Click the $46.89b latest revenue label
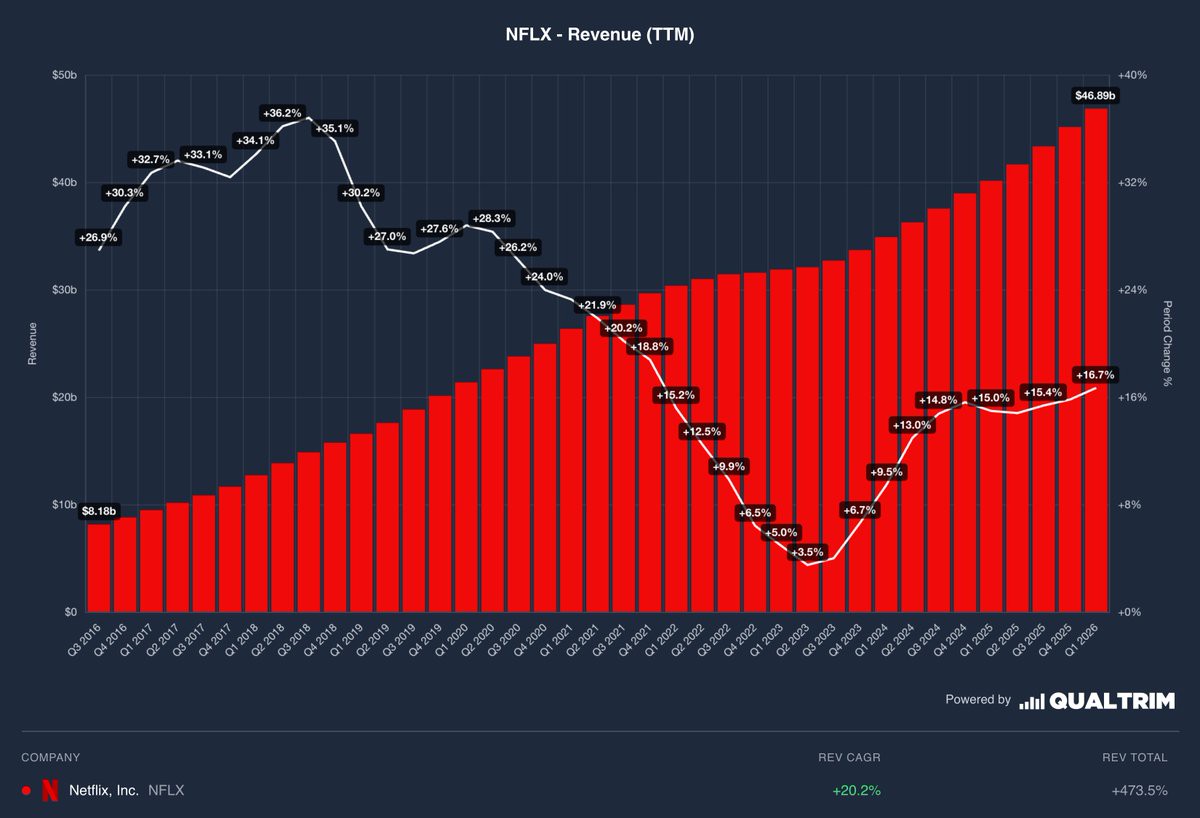This screenshot has height=818, width=1200. coord(1095,96)
